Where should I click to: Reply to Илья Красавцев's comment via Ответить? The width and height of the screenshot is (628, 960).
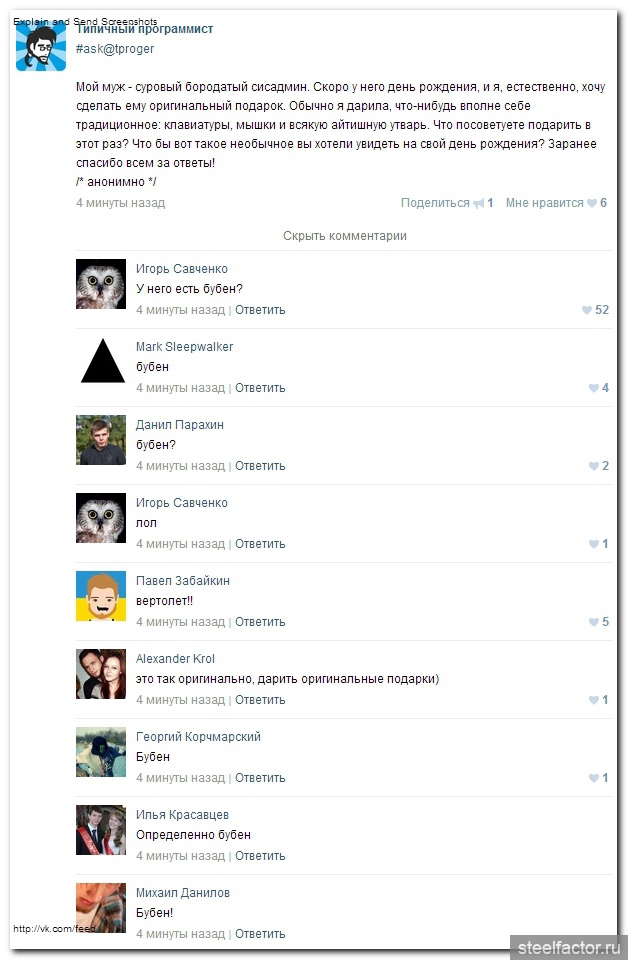coord(260,856)
